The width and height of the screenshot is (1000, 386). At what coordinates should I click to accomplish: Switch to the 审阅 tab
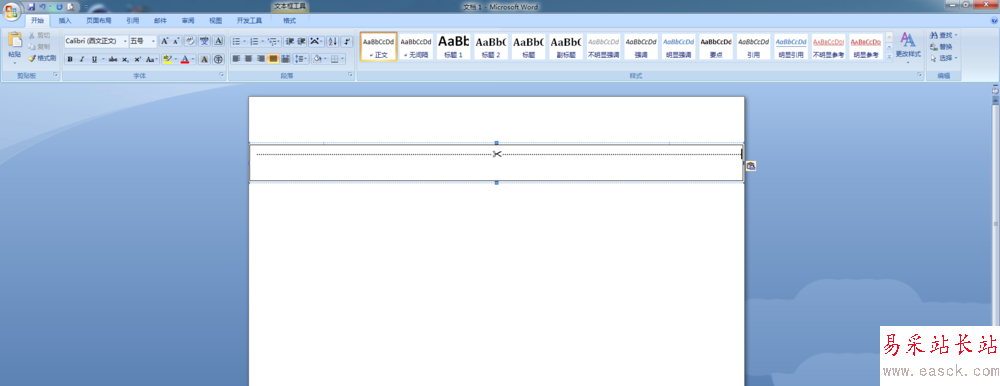point(188,20)
